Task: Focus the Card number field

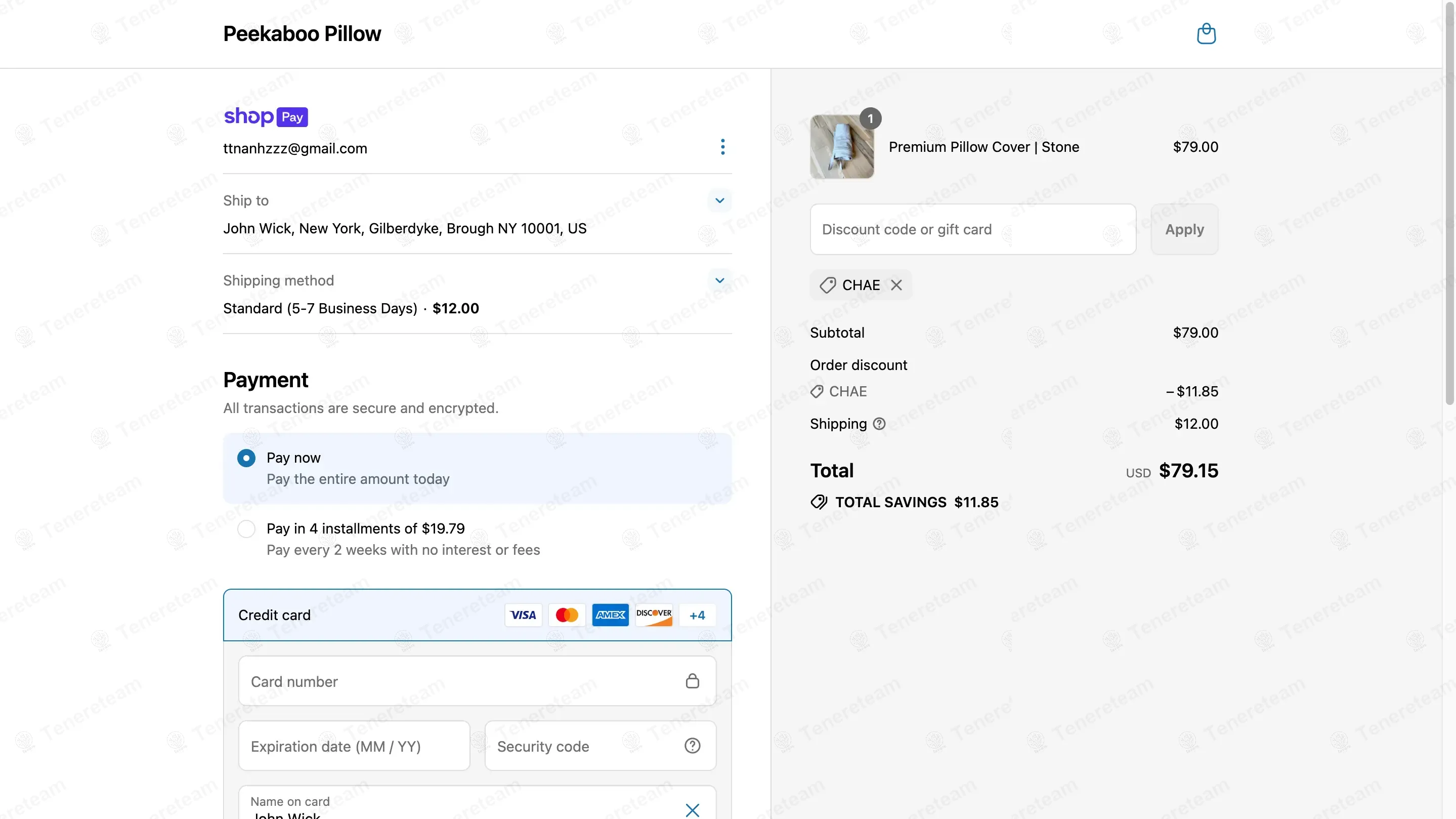Action: point(477,681)
